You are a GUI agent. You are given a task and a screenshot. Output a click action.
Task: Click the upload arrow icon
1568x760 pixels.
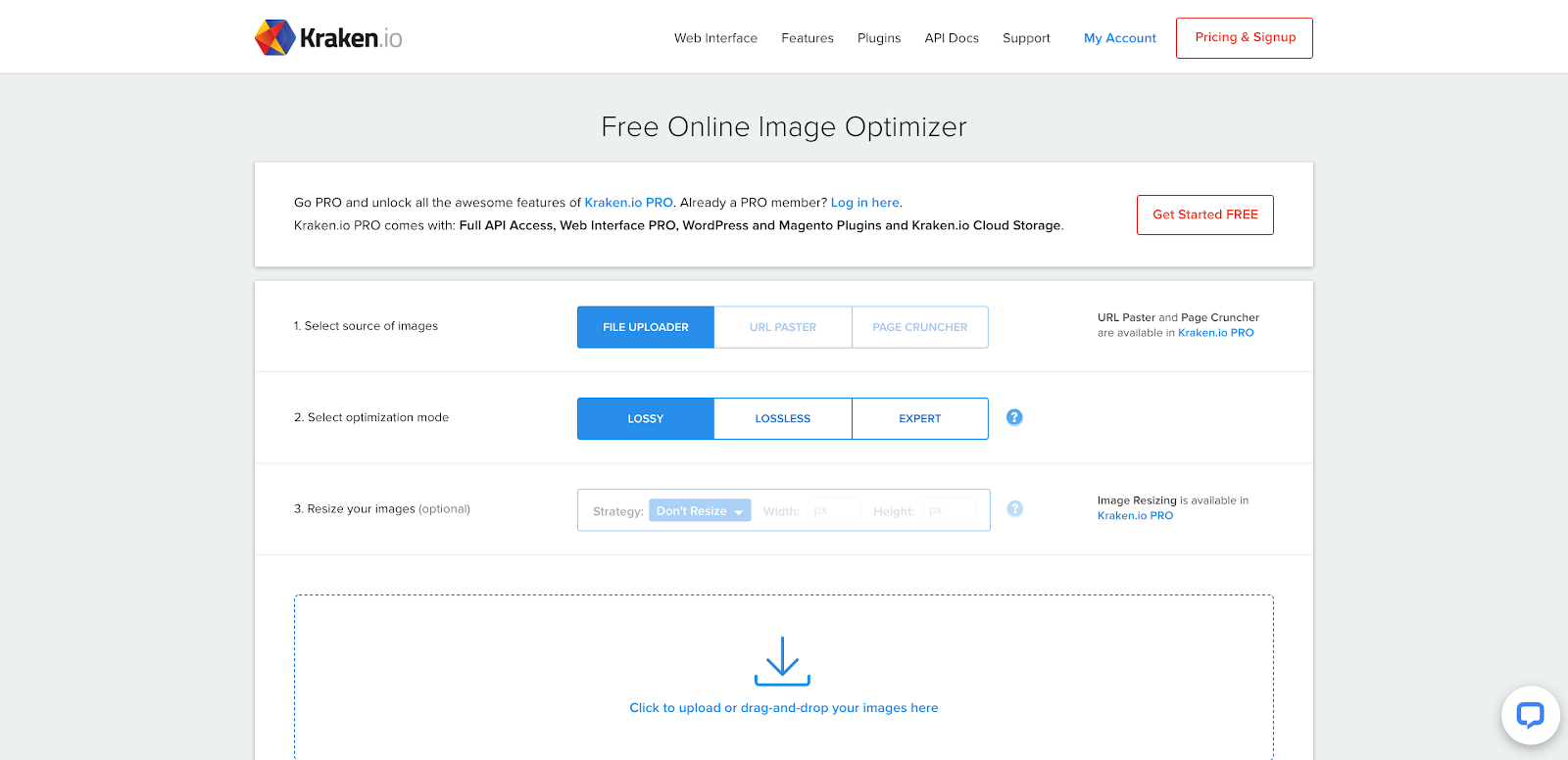782,661
